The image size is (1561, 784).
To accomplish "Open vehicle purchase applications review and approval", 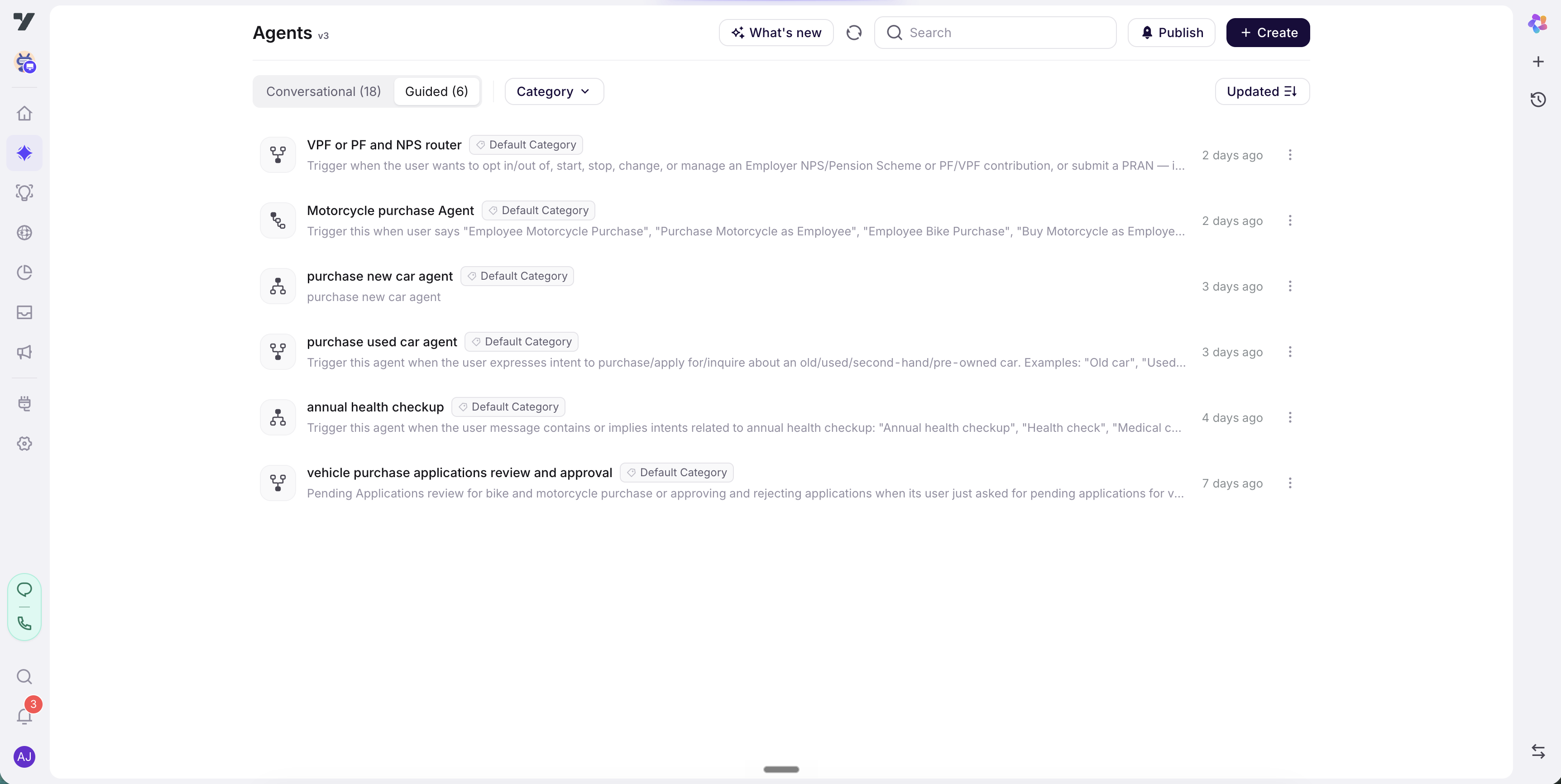I will tap(460, 473).
